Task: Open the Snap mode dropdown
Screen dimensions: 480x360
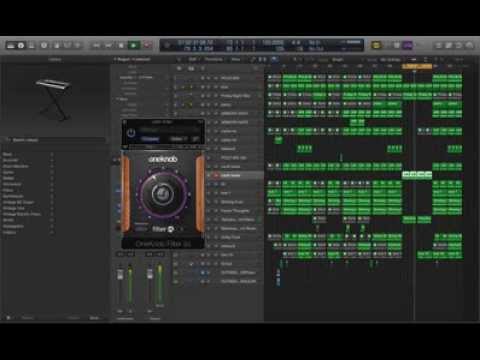Action: coord(337,60)
